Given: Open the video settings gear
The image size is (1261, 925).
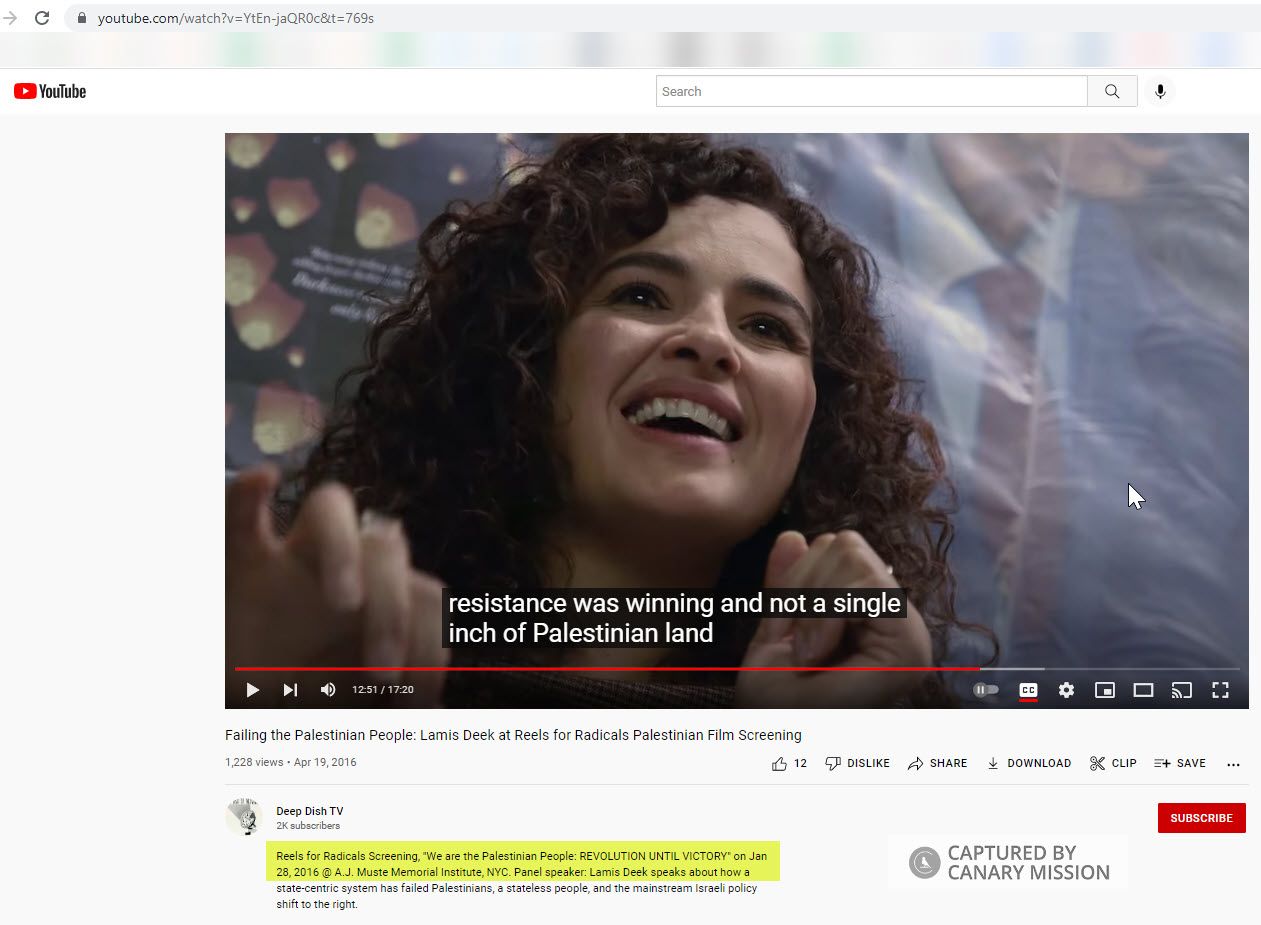Looking at the screenshot, I should [1067, 690].
